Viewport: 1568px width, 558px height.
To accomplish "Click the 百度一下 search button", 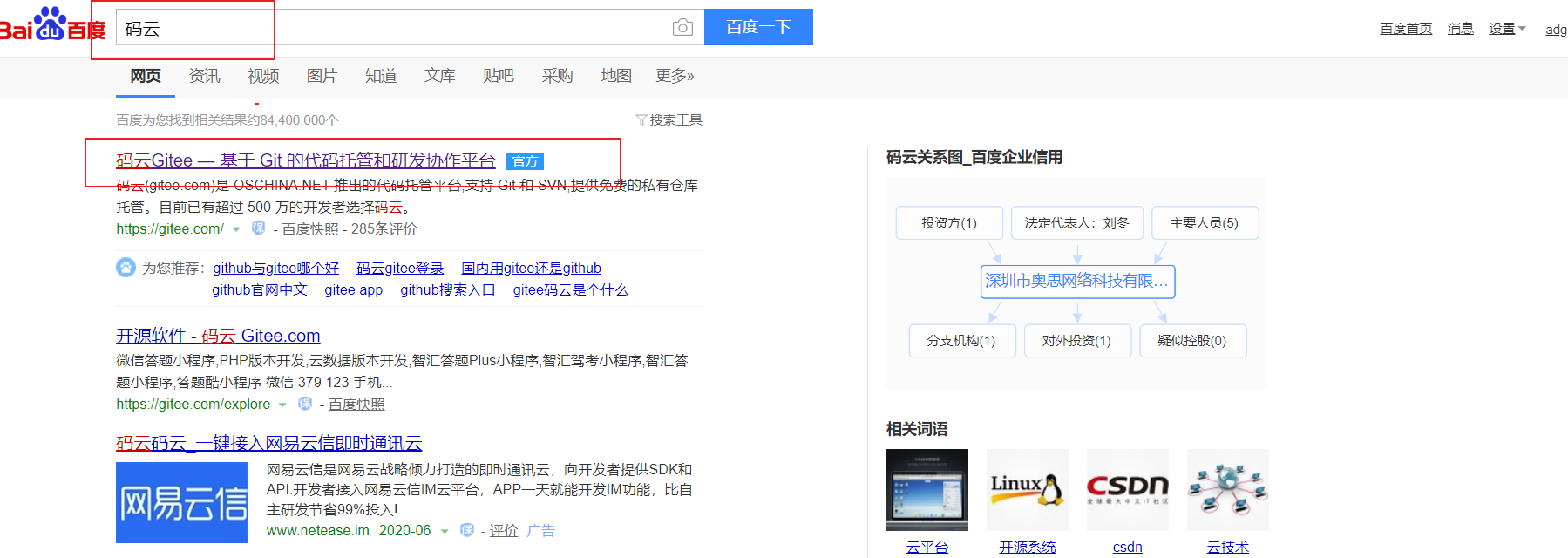I will pos(758,27).
